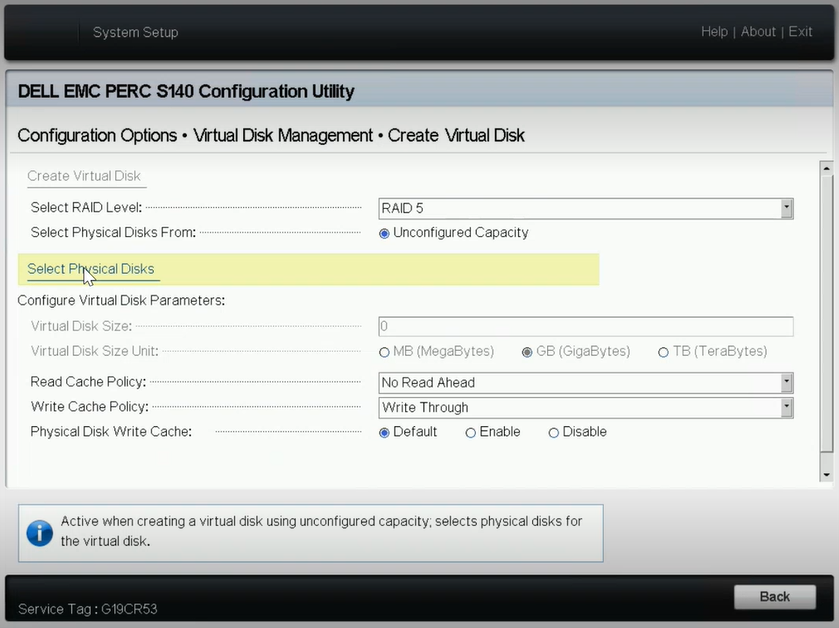
Task: Click the blue information icon
Action: tap(40, 533)
